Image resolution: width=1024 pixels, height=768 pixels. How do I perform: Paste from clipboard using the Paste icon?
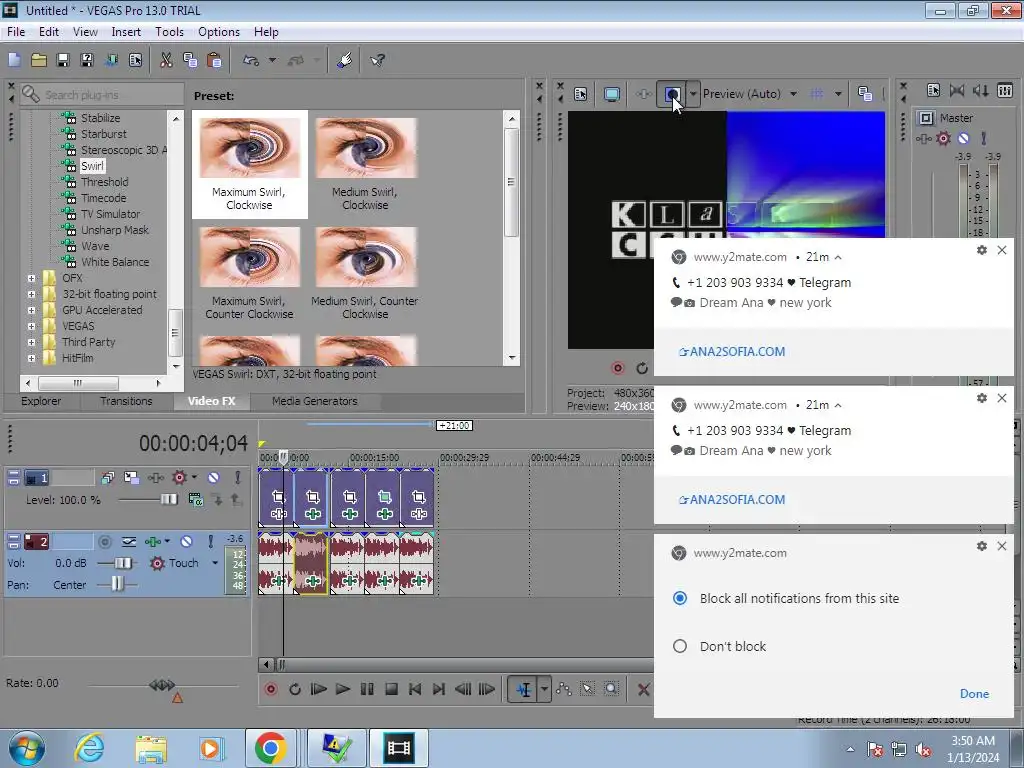tap(214, 61)
